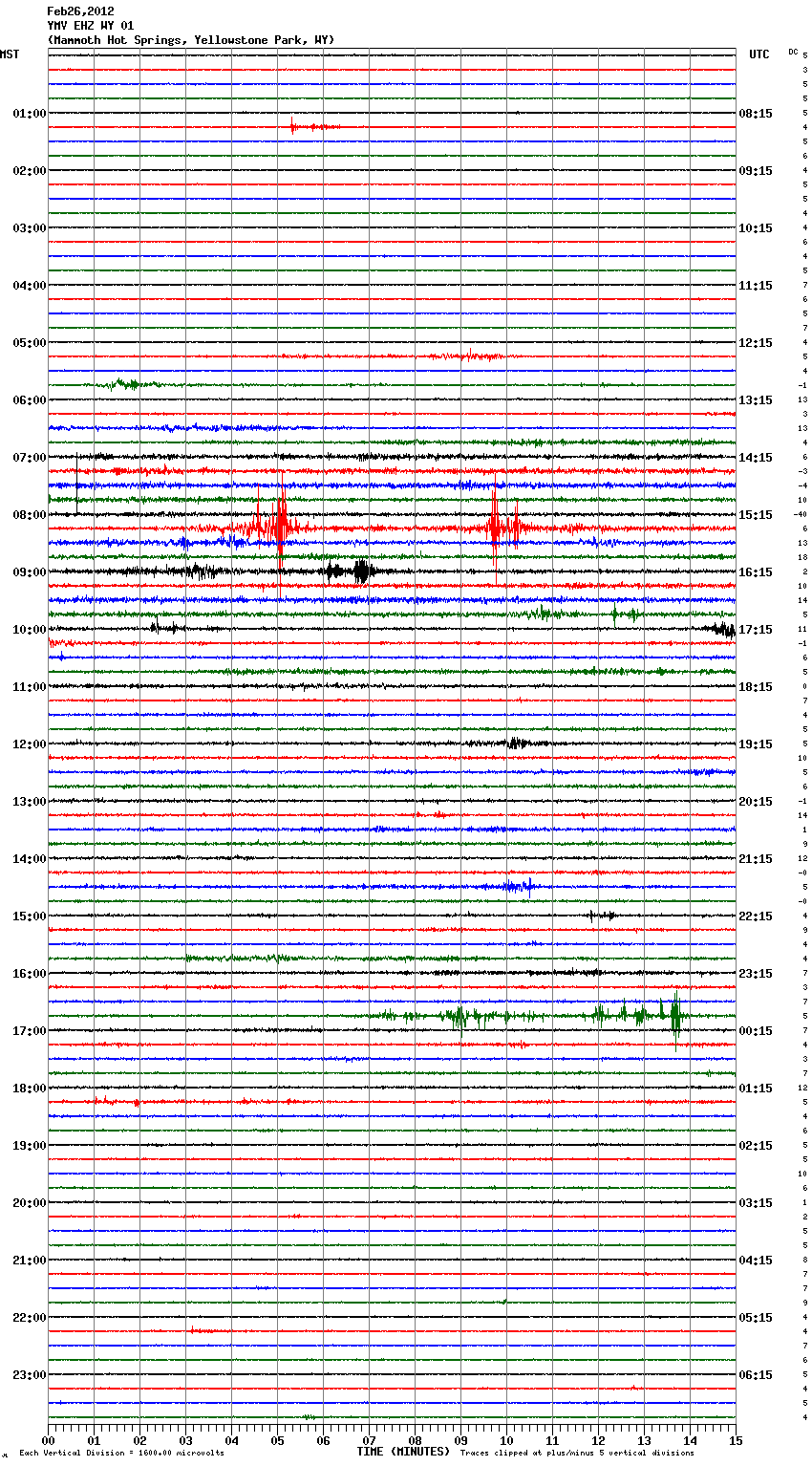
Task: Click minute 10 on bottom axis
Action: point(506,1440)
